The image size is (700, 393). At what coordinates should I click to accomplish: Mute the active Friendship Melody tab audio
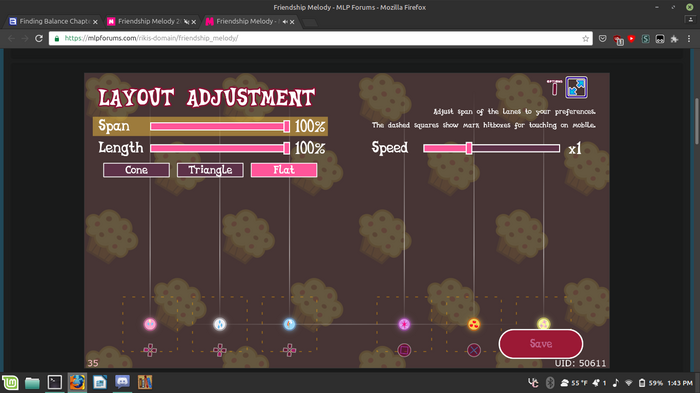285,21
